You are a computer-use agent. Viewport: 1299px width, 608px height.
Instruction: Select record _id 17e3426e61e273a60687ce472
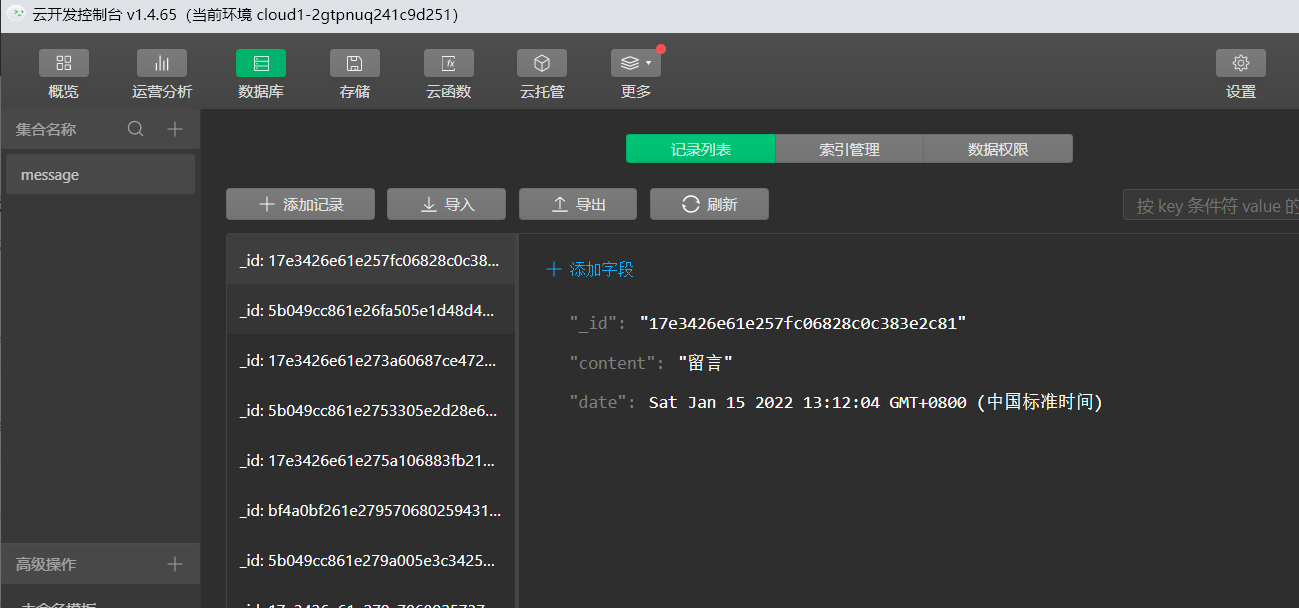pyautogui.click(x=371, y=360)
